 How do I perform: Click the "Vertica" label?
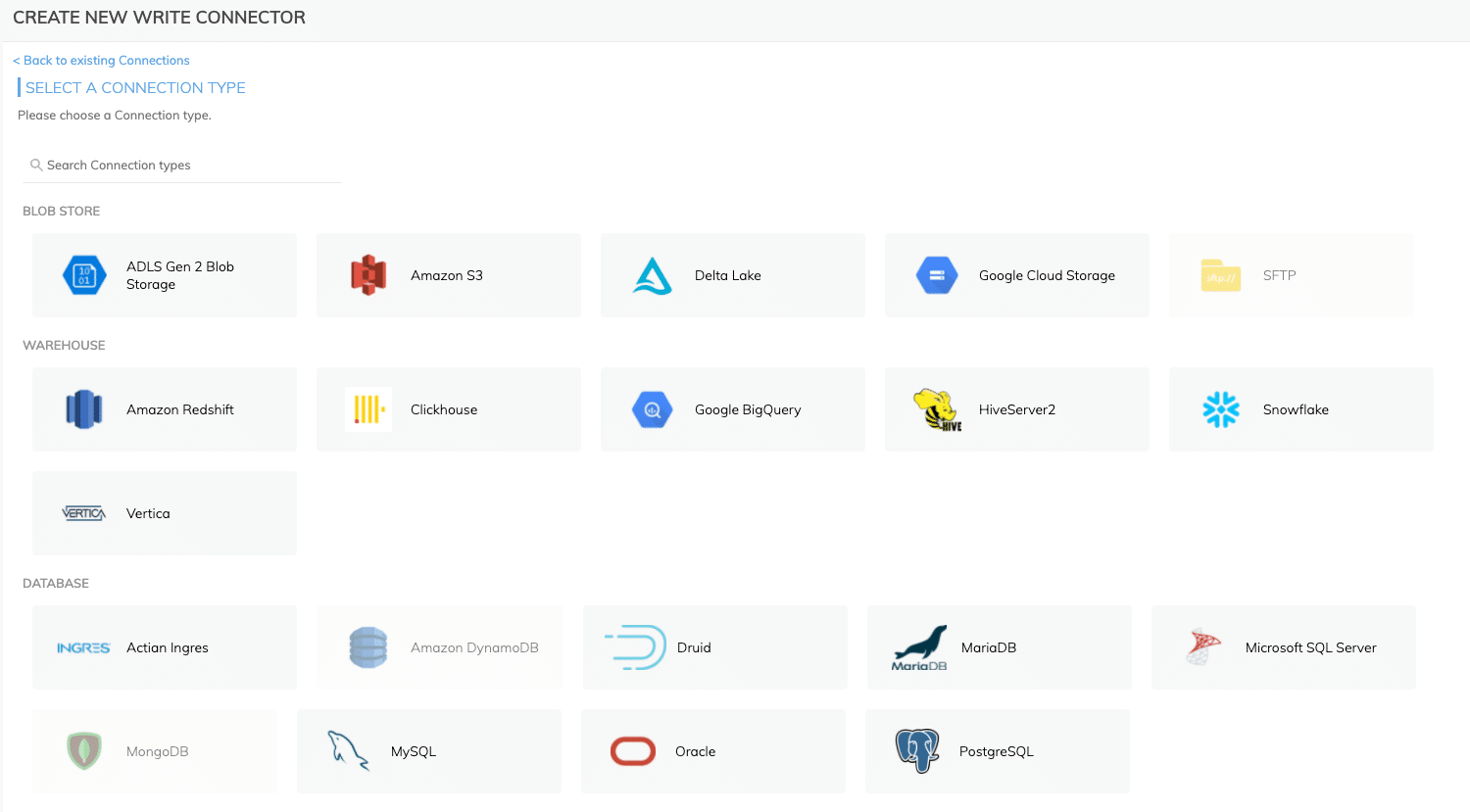point(148,513)
